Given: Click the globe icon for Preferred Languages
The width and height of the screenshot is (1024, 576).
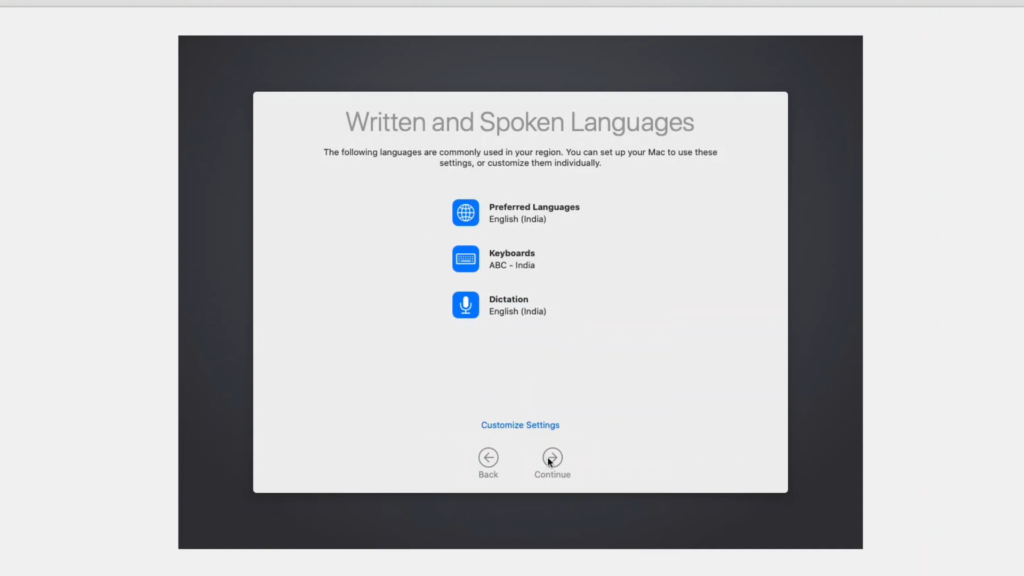Looking at the screenshot, I should coord(465,213).
